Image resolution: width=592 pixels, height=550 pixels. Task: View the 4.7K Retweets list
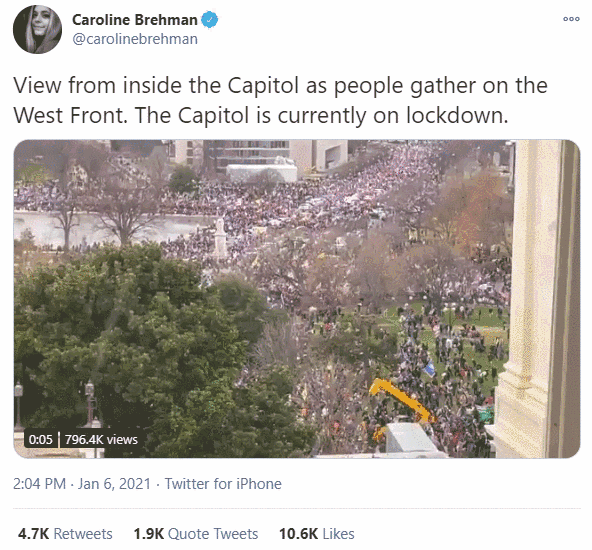65,534
